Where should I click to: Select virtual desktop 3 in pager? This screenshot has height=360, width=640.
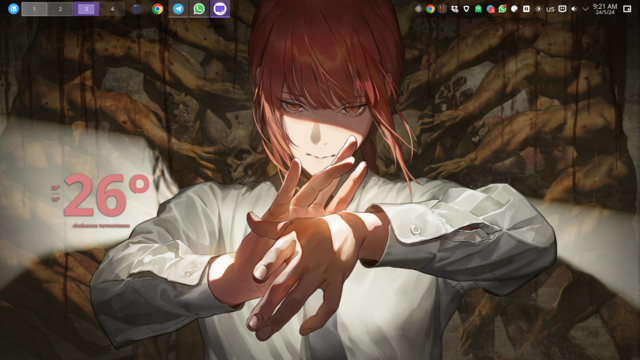[86, 9]
